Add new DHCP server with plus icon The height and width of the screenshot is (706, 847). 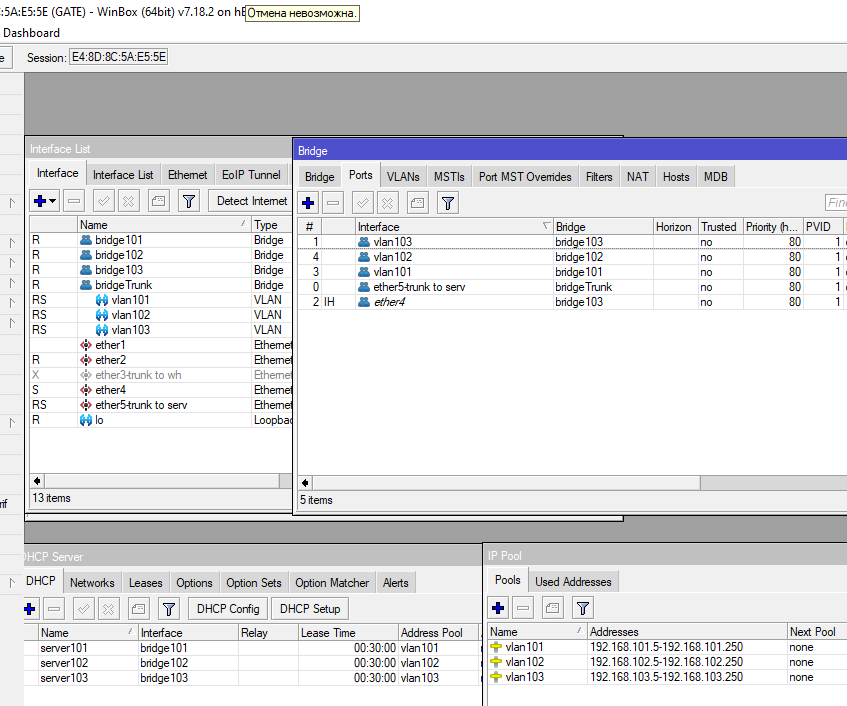tap(30, 609)
